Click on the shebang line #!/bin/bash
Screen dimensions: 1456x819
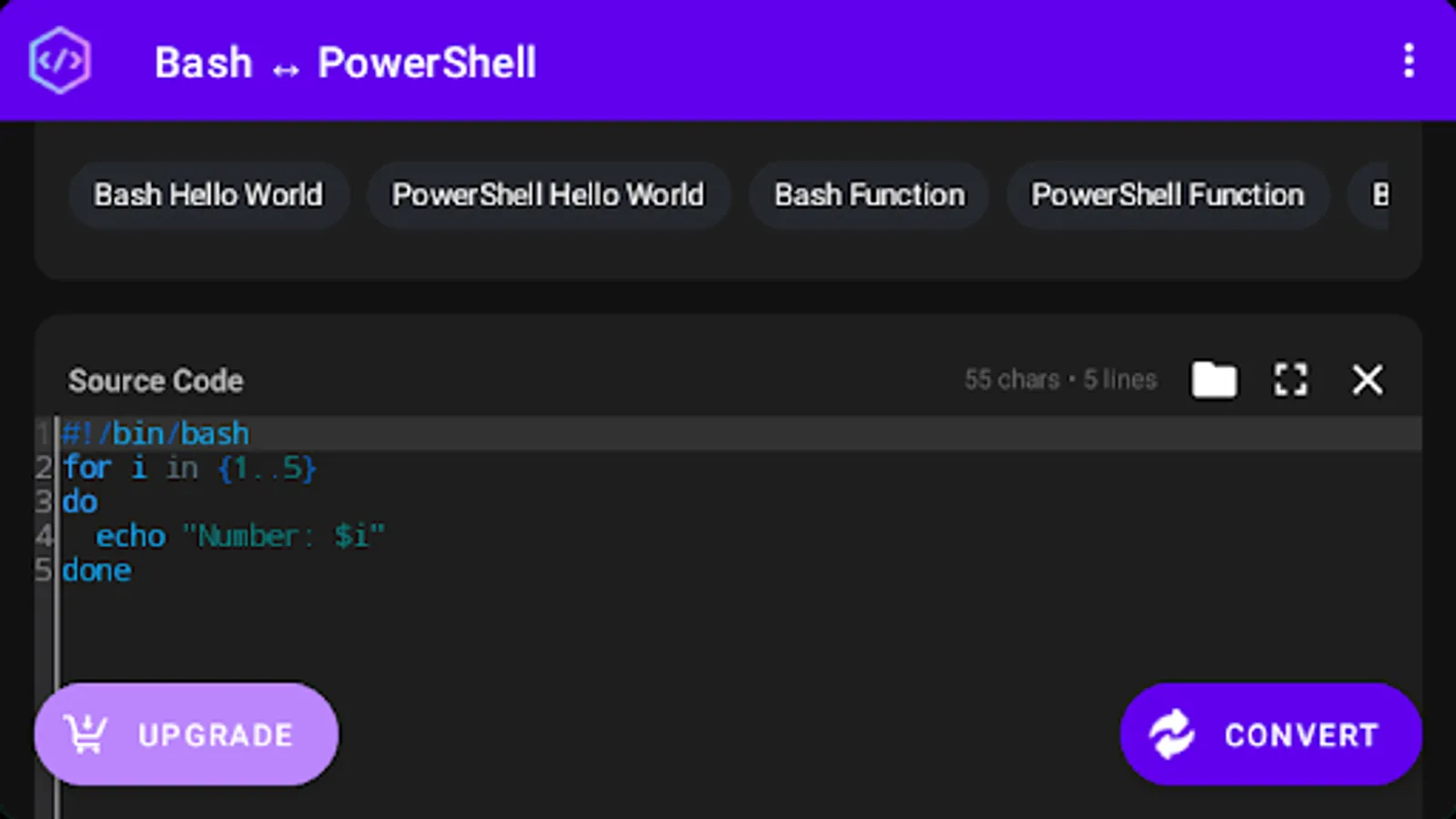coord(156,433)
